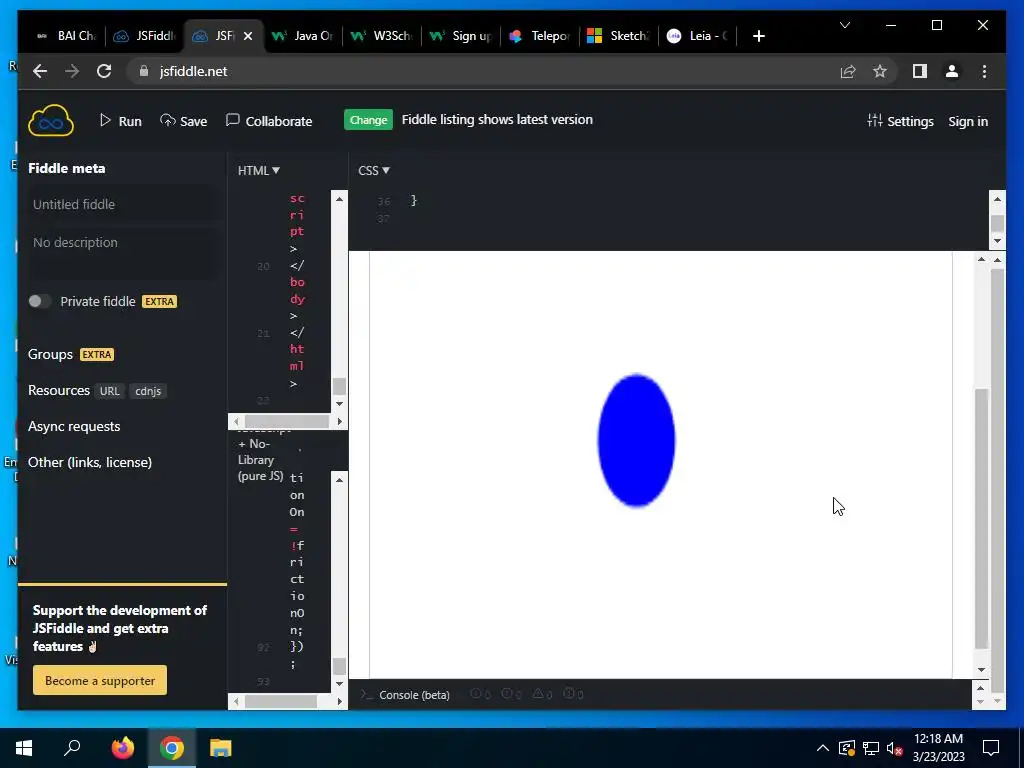This screenshot has height=768, width=1024.
Task: Click Become a supporter button
Action: [100, 680]
